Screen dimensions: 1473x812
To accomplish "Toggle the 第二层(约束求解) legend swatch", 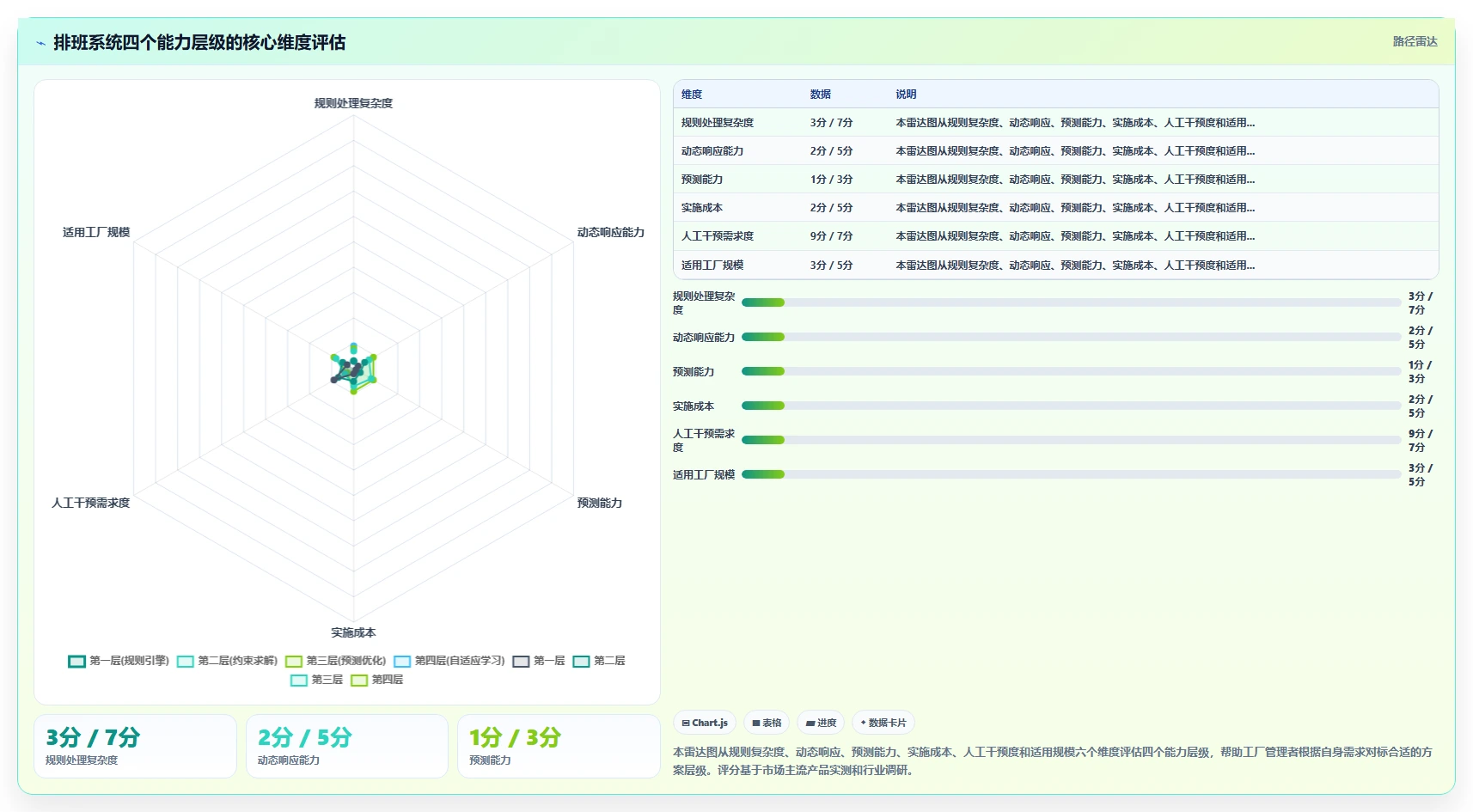I will [x=185, y=661].
